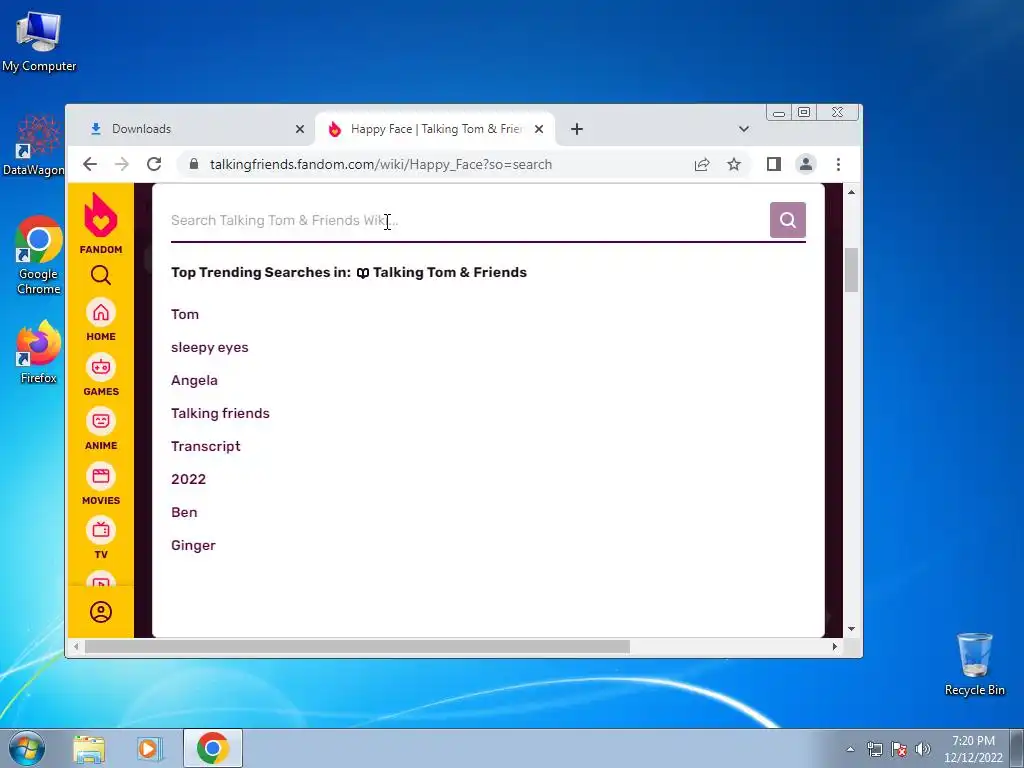Image resolution: width=1024 pixels, height=768 pixels.
Task: Select the trending search '2022'
Action: 188,479
